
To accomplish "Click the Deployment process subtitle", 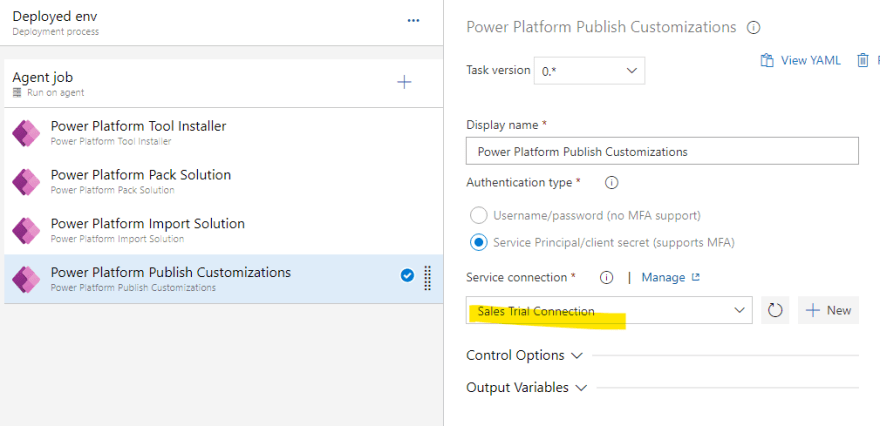I will (56, 31).
